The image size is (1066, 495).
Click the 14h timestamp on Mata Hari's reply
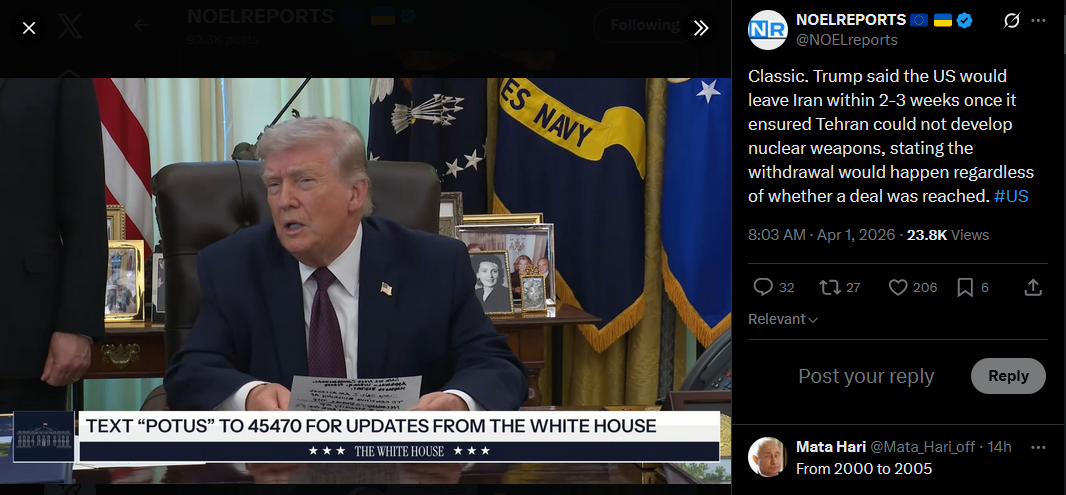pyautogui.click(x=999, y=447)
